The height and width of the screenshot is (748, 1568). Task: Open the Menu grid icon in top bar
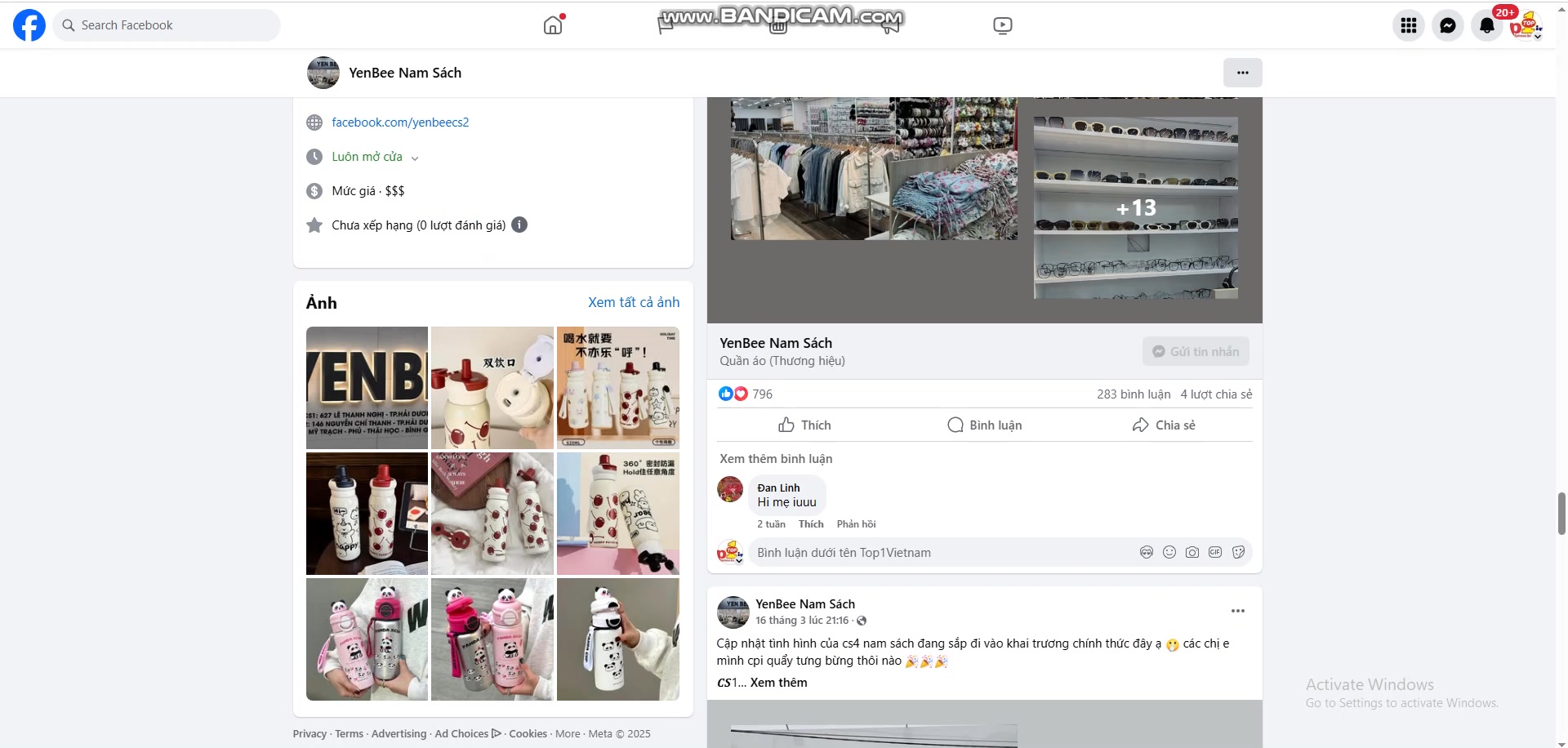[x=1407, y=24]
